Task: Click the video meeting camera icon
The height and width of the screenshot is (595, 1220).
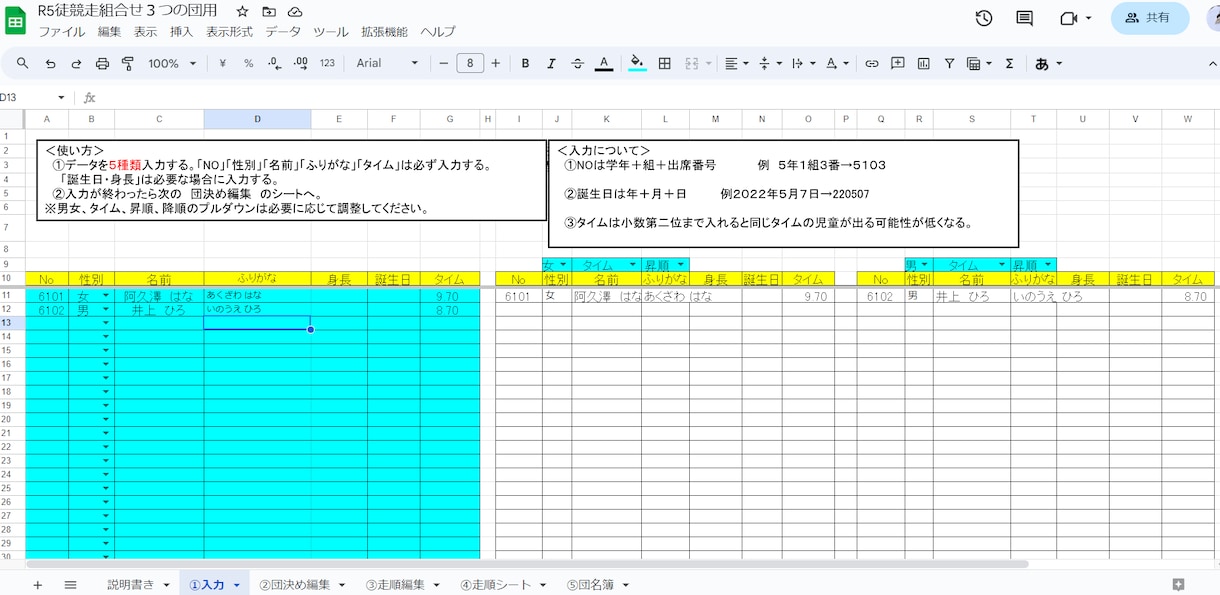Action: pyautogui.click(x=1069, y=18)
